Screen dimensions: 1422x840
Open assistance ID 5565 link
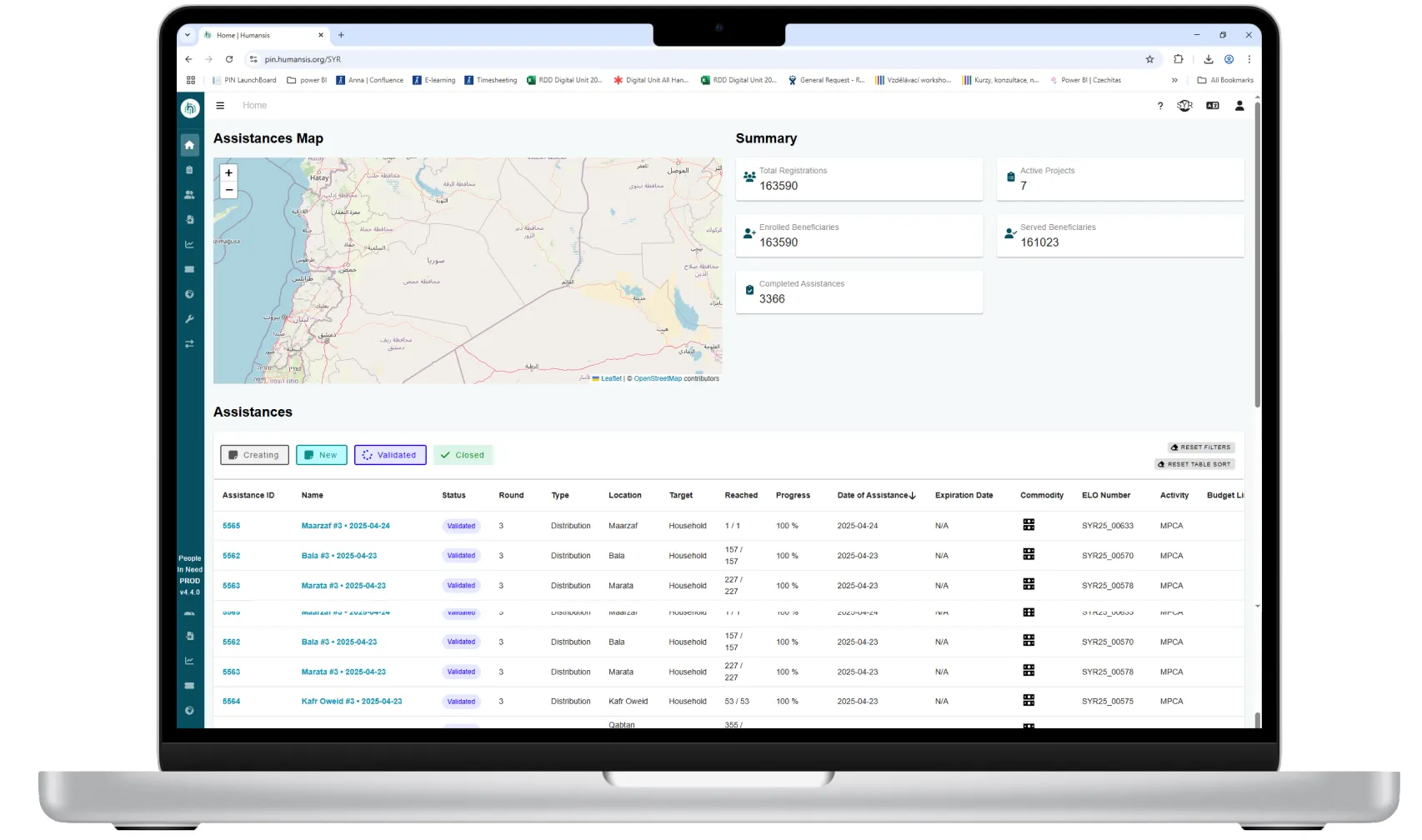[x=231, y=526]
